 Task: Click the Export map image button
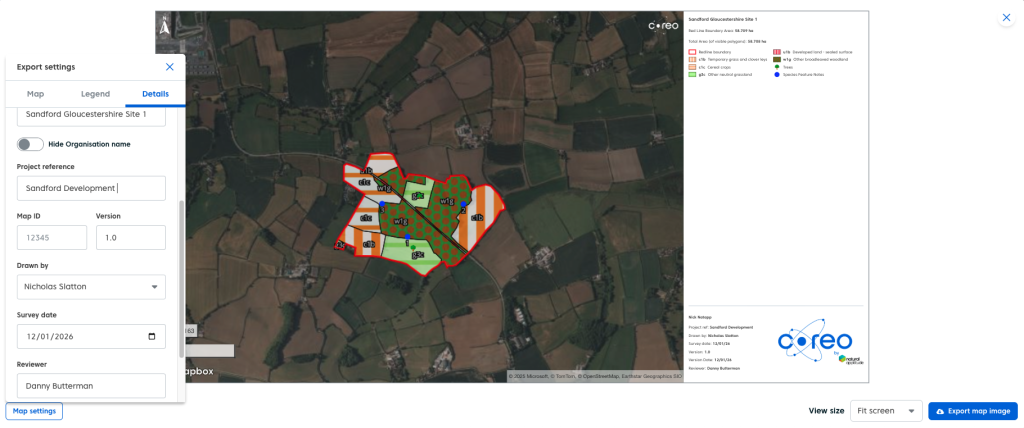(x=973, y=411)
